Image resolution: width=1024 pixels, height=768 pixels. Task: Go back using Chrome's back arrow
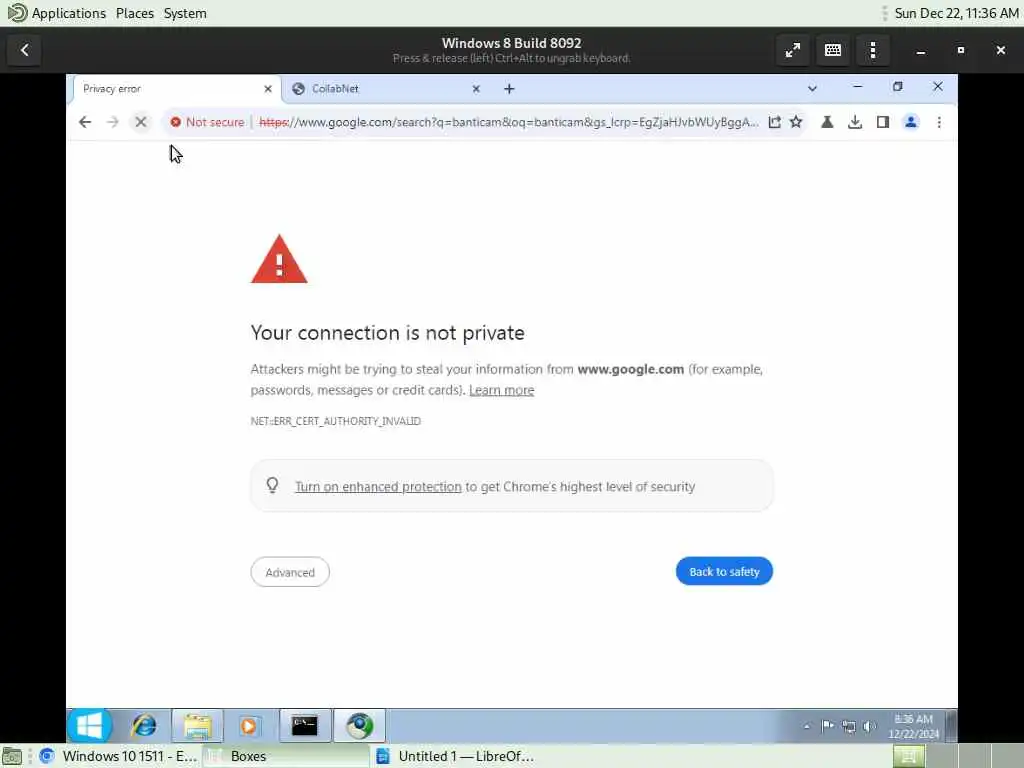pyautogui.click(x=85, y=122)
